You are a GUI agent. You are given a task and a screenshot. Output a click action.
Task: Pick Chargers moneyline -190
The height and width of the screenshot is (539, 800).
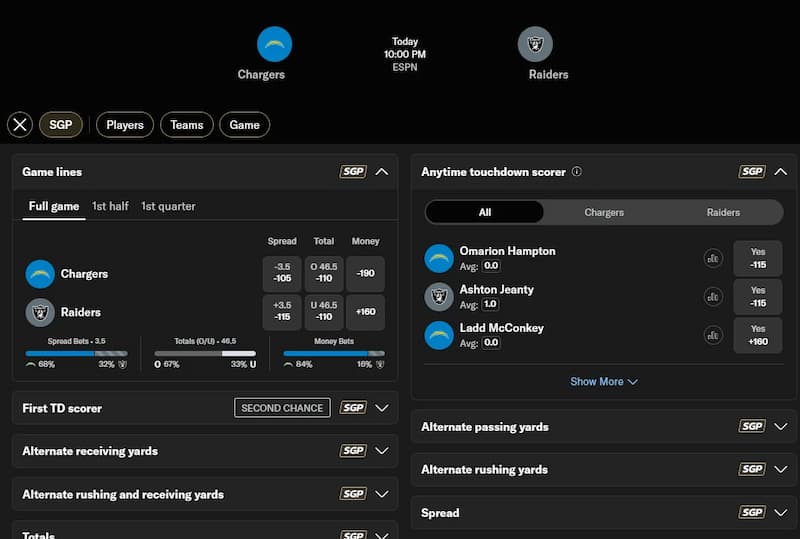(365, 273)
